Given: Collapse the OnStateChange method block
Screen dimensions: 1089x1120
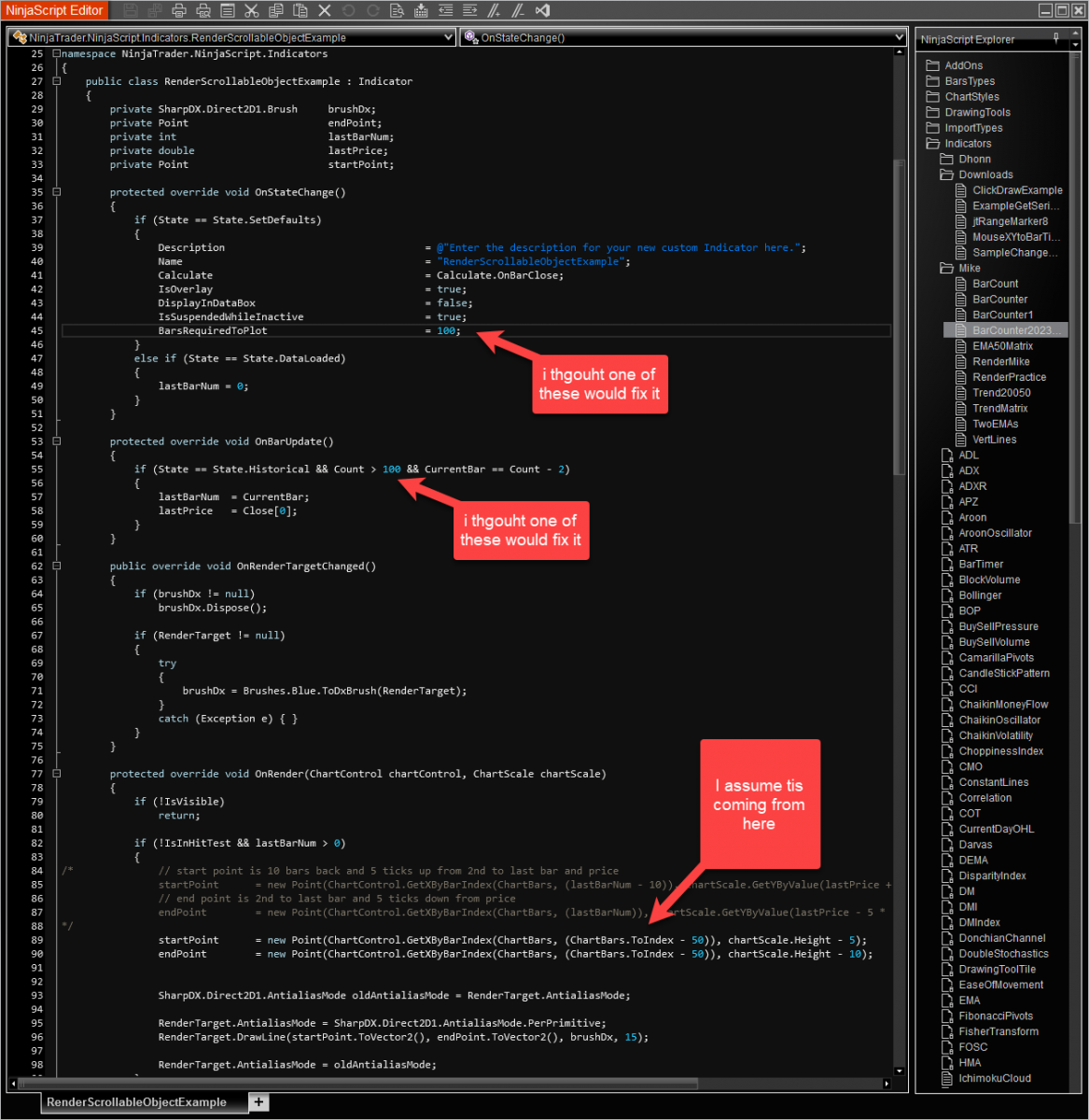Looking at the screenshot, I should click(x=57, y=192).
